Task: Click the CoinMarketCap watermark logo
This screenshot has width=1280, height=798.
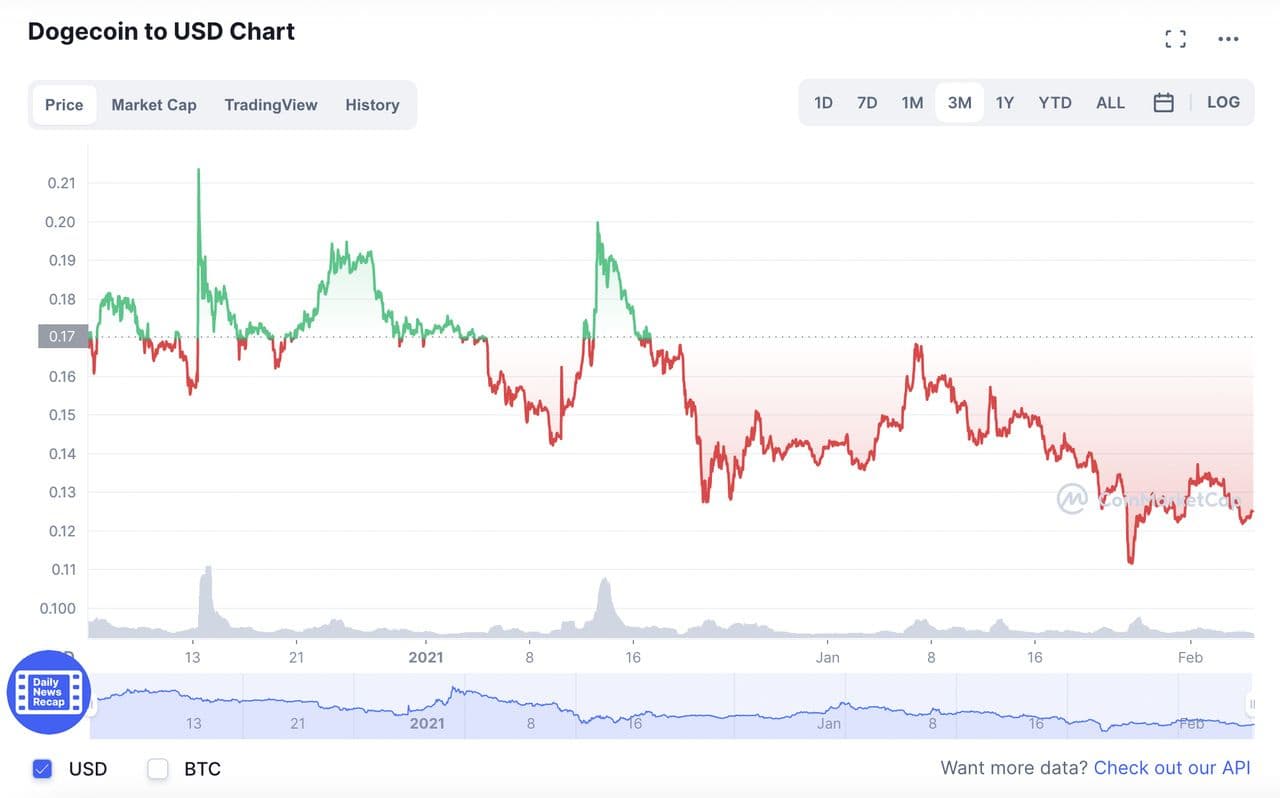Action: coord(1072,498)
